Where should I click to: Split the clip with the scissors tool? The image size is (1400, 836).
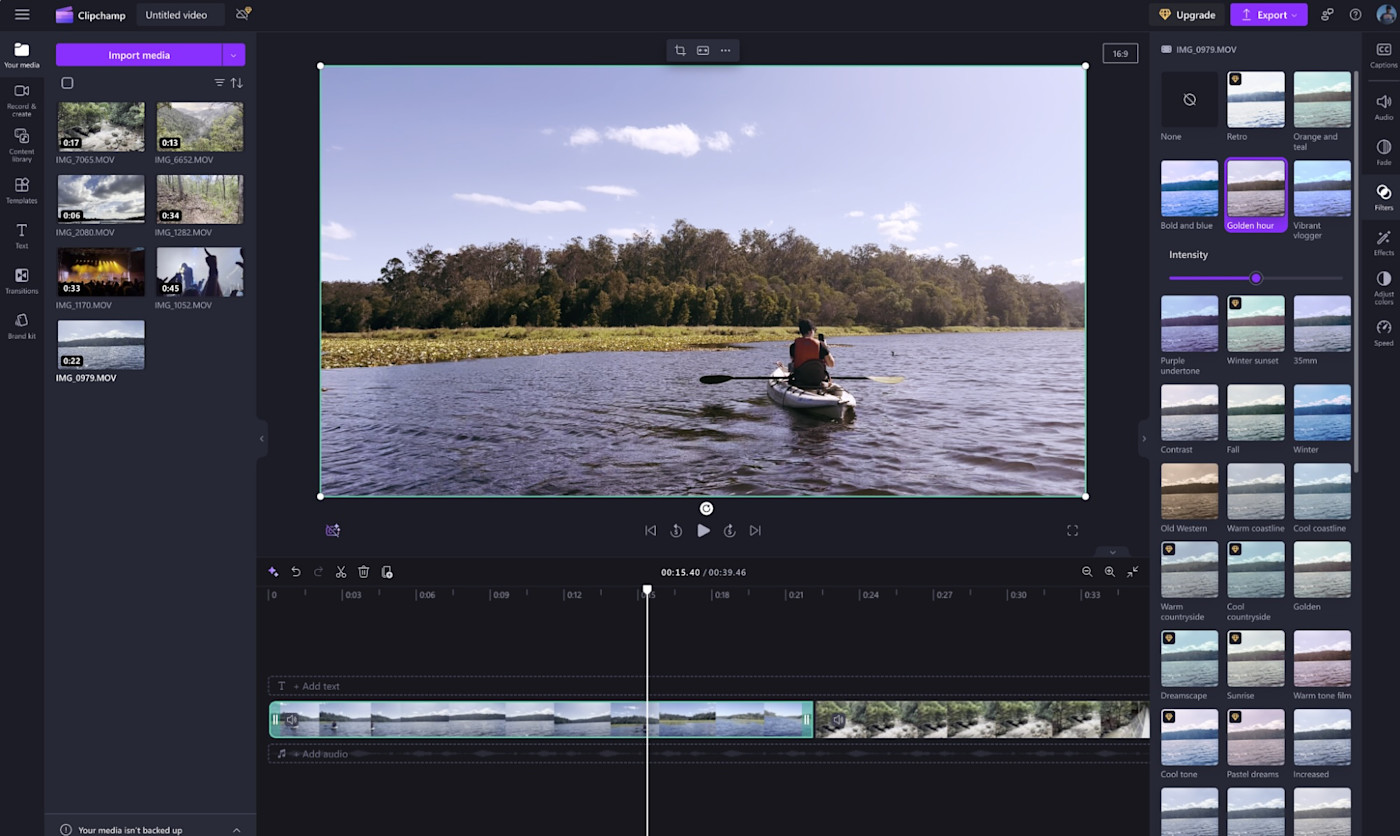click(341, 572)
